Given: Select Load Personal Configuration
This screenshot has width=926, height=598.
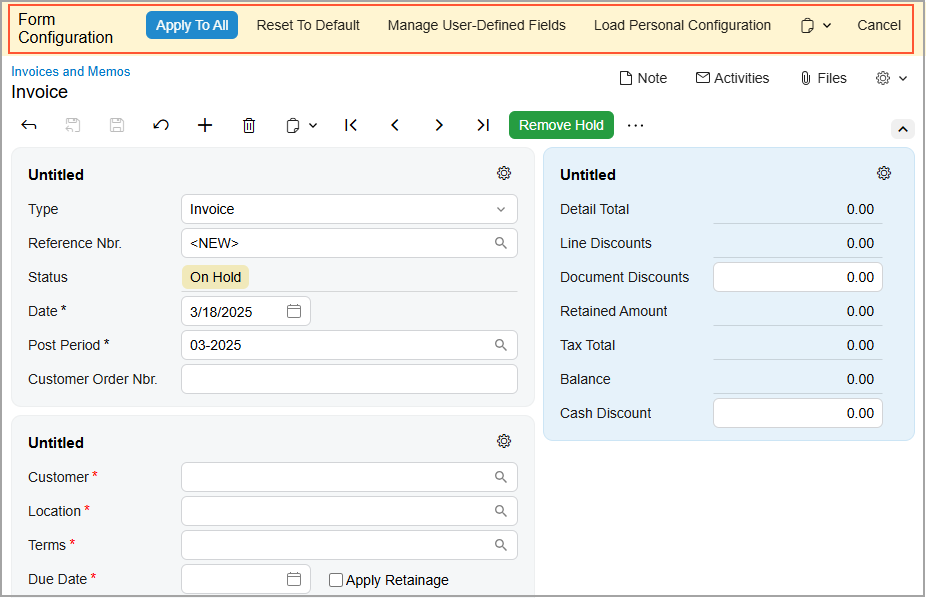Looking at the screenshot, I should pos(682,25).
